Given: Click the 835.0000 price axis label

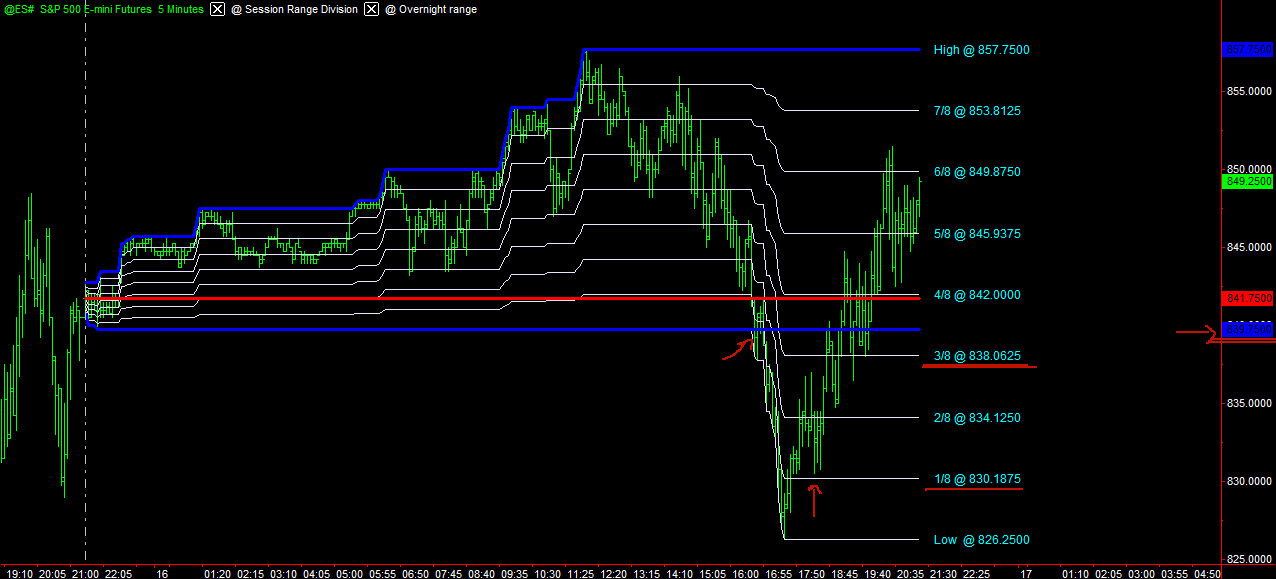Looking at the screenshot, I should click(1250, 403).
